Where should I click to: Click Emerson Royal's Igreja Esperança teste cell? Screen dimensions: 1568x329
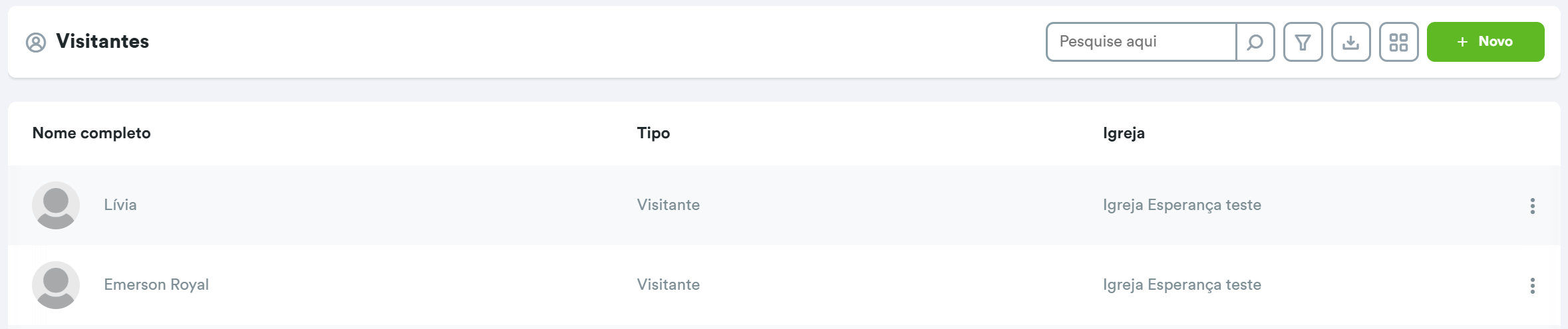click(x=1181, y=284)
